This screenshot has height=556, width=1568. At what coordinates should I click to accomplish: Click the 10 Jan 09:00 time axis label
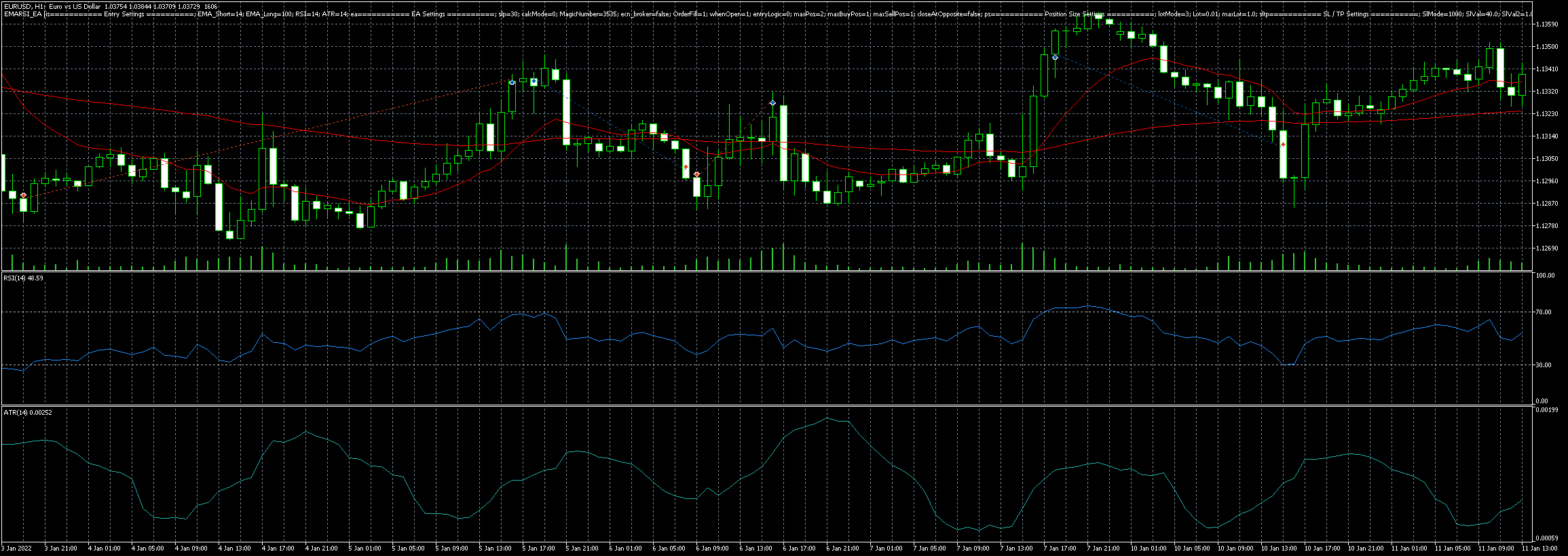pyautogui.click(x=1235, y=548)
